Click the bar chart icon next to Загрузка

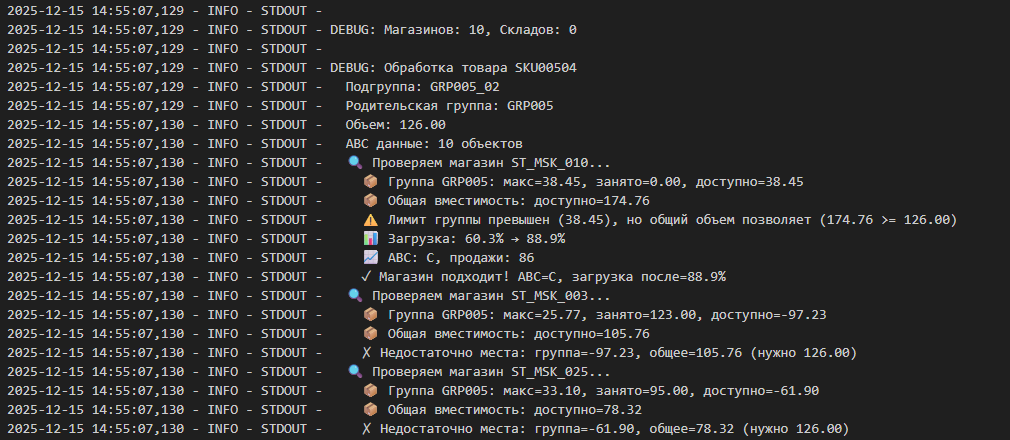pyautogui.click(x=370, y=238)
